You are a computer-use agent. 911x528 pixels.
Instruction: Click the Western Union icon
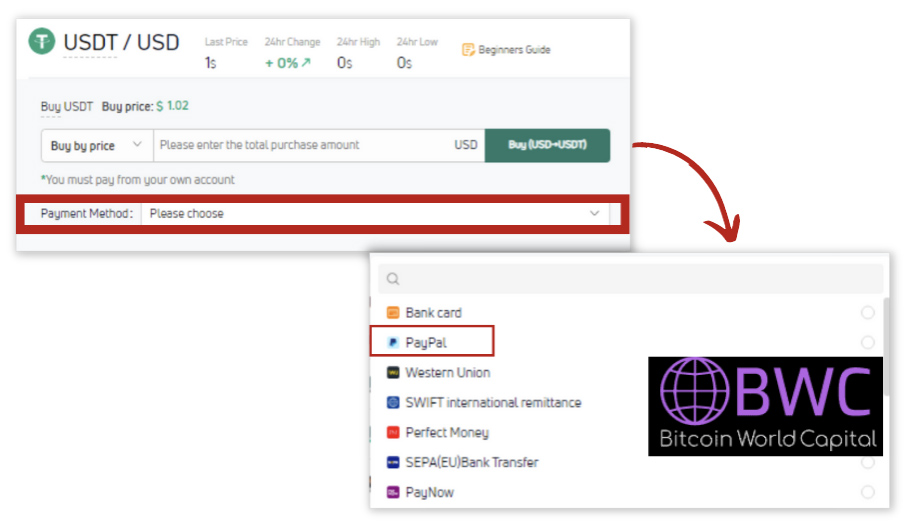tap(393, 372)
